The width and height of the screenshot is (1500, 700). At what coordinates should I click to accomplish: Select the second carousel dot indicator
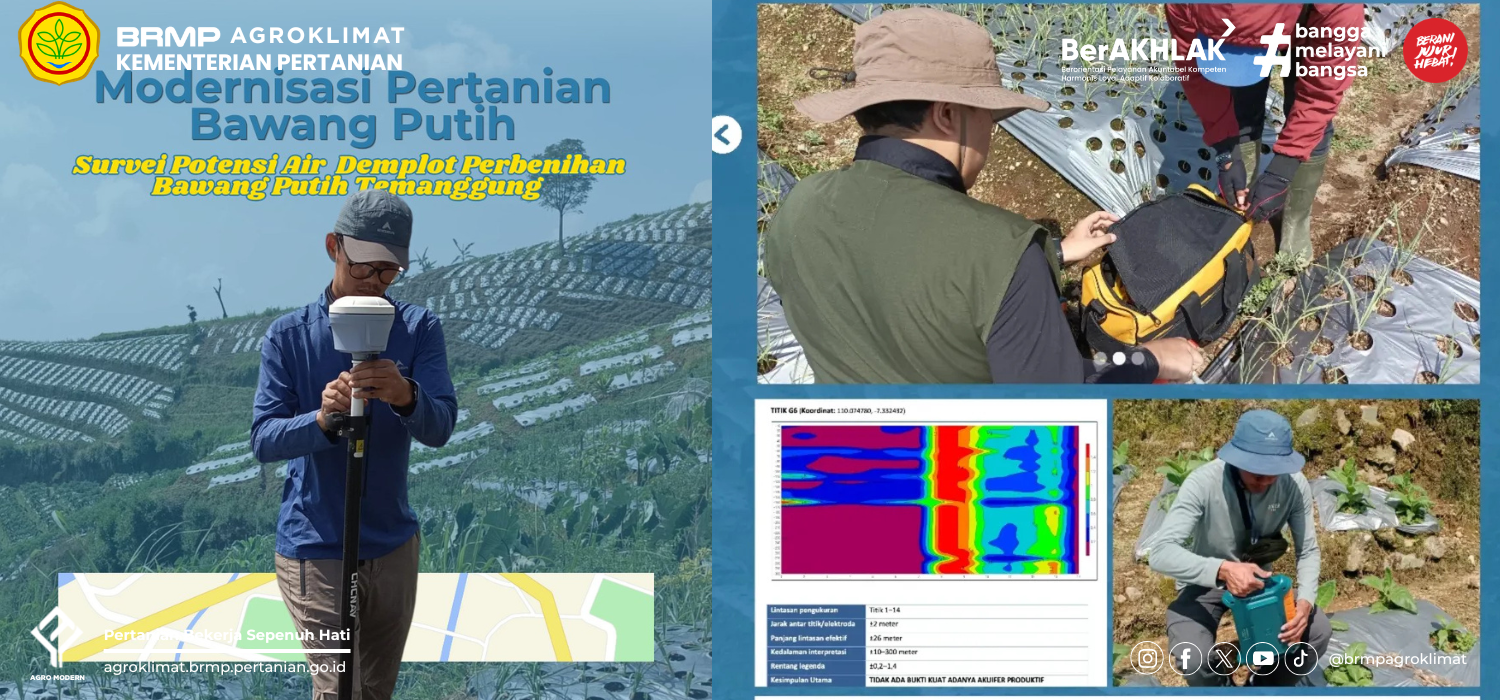[x=1119, y=357]
